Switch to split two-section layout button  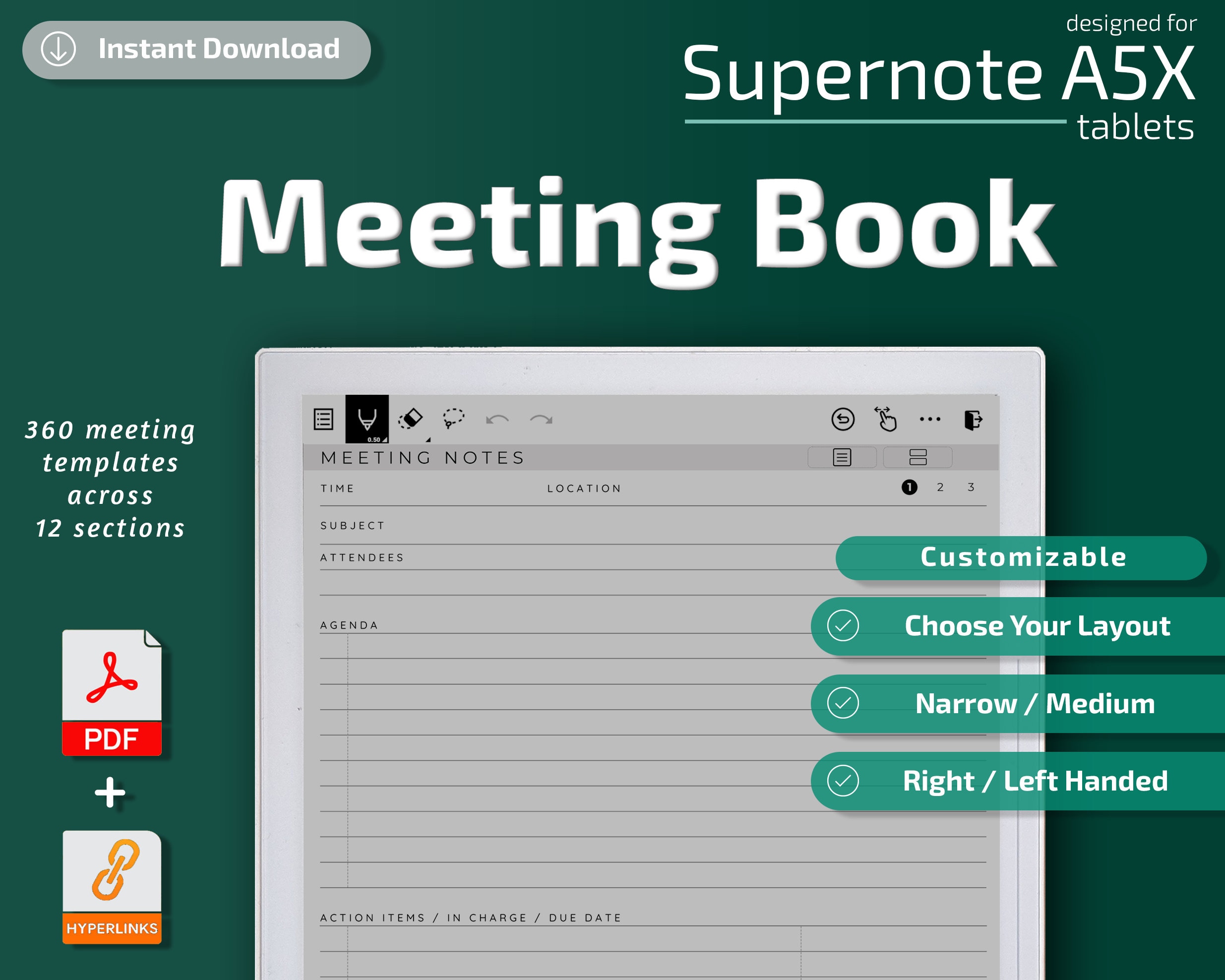(918, 457)
